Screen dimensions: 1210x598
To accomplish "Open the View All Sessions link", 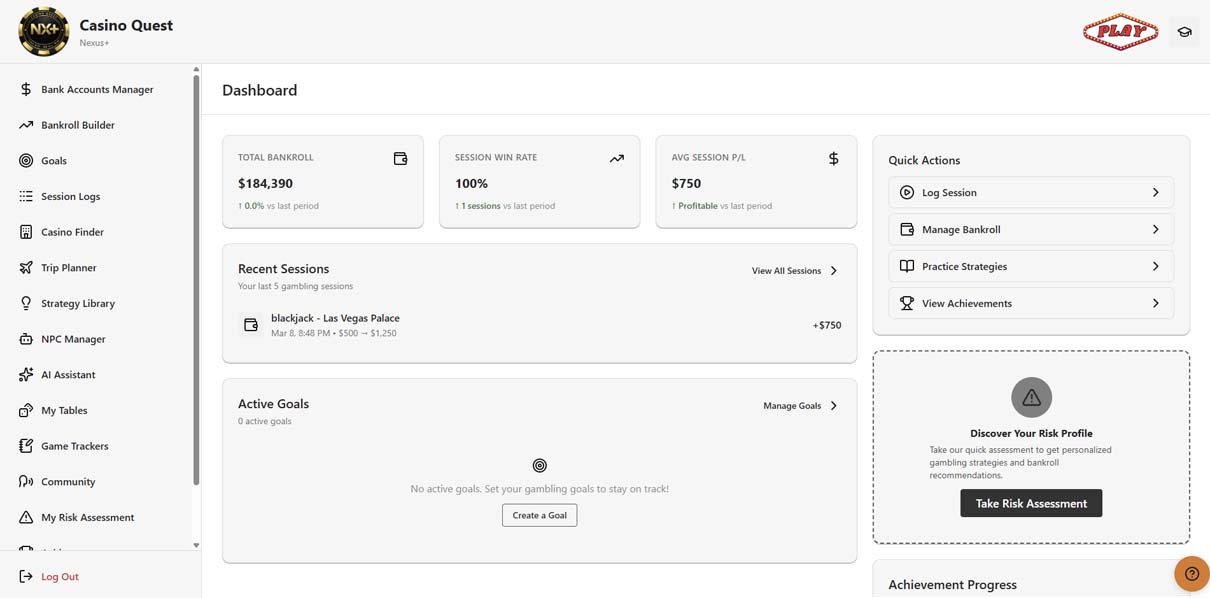I will point(794,271).
